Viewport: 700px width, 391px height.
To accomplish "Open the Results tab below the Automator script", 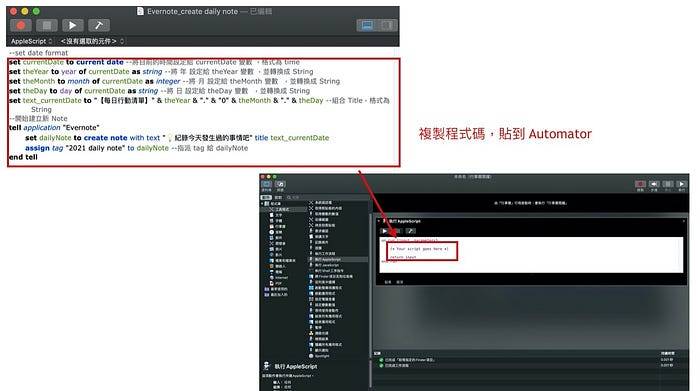I will click(388, 282).
